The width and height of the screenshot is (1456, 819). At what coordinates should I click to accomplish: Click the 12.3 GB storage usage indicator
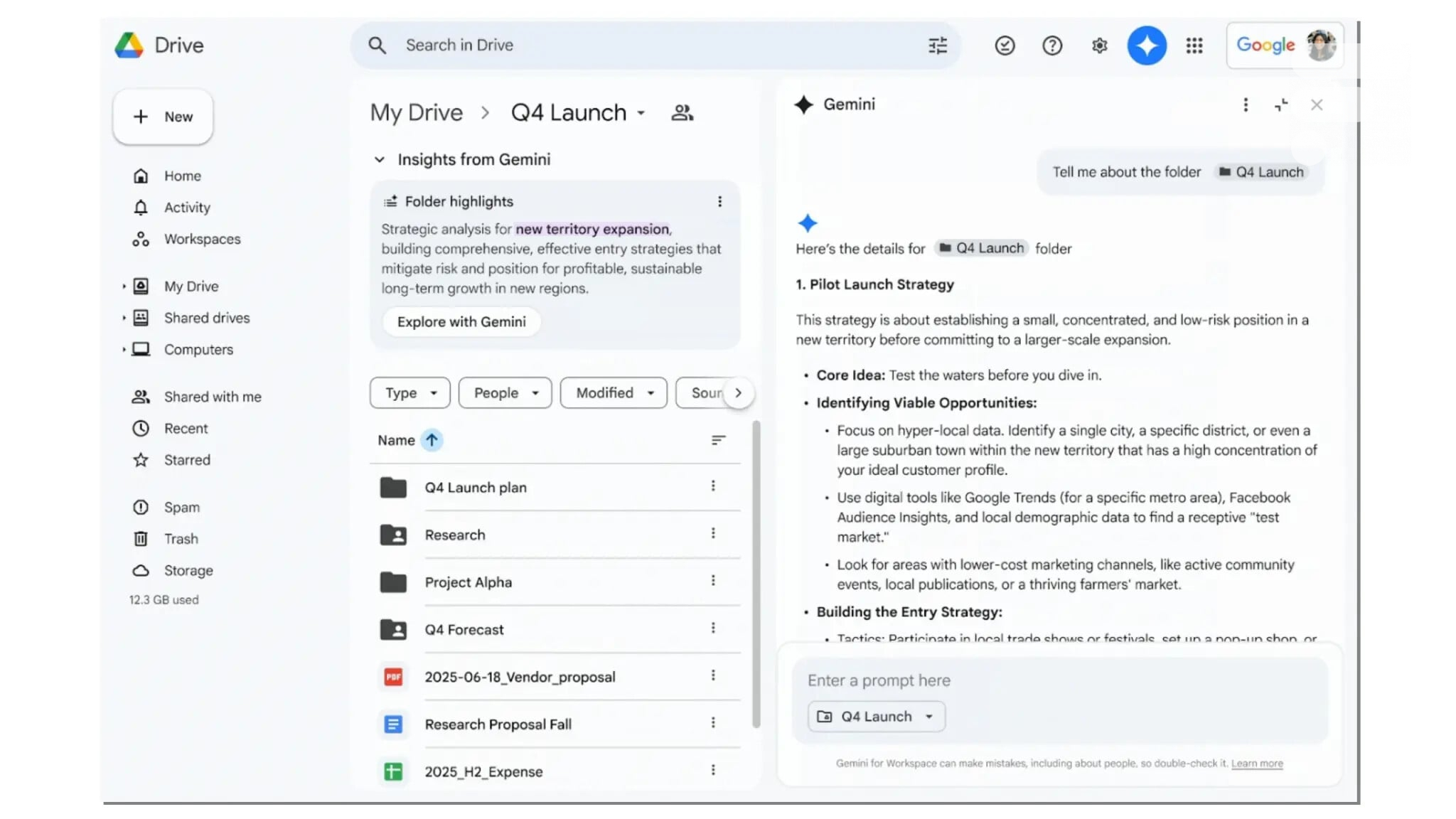pyautogui.click(x=164, y=599)
